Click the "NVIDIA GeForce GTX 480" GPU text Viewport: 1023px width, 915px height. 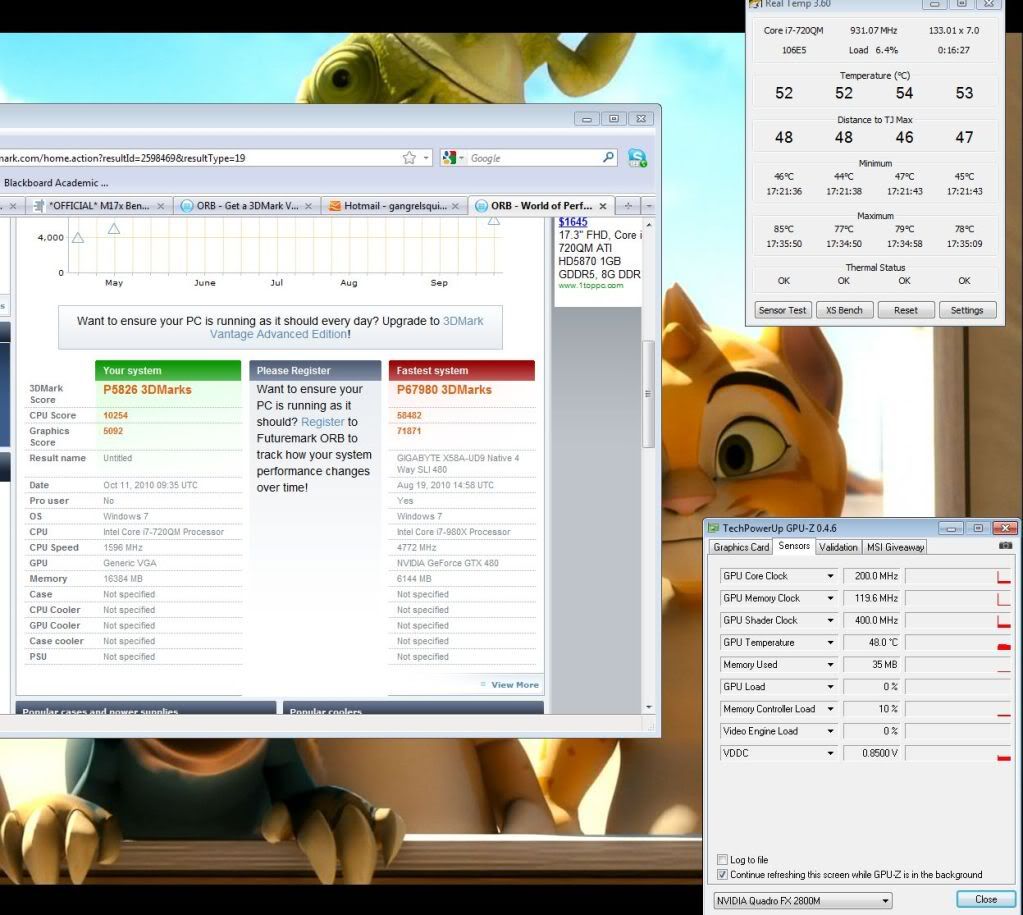448,563
